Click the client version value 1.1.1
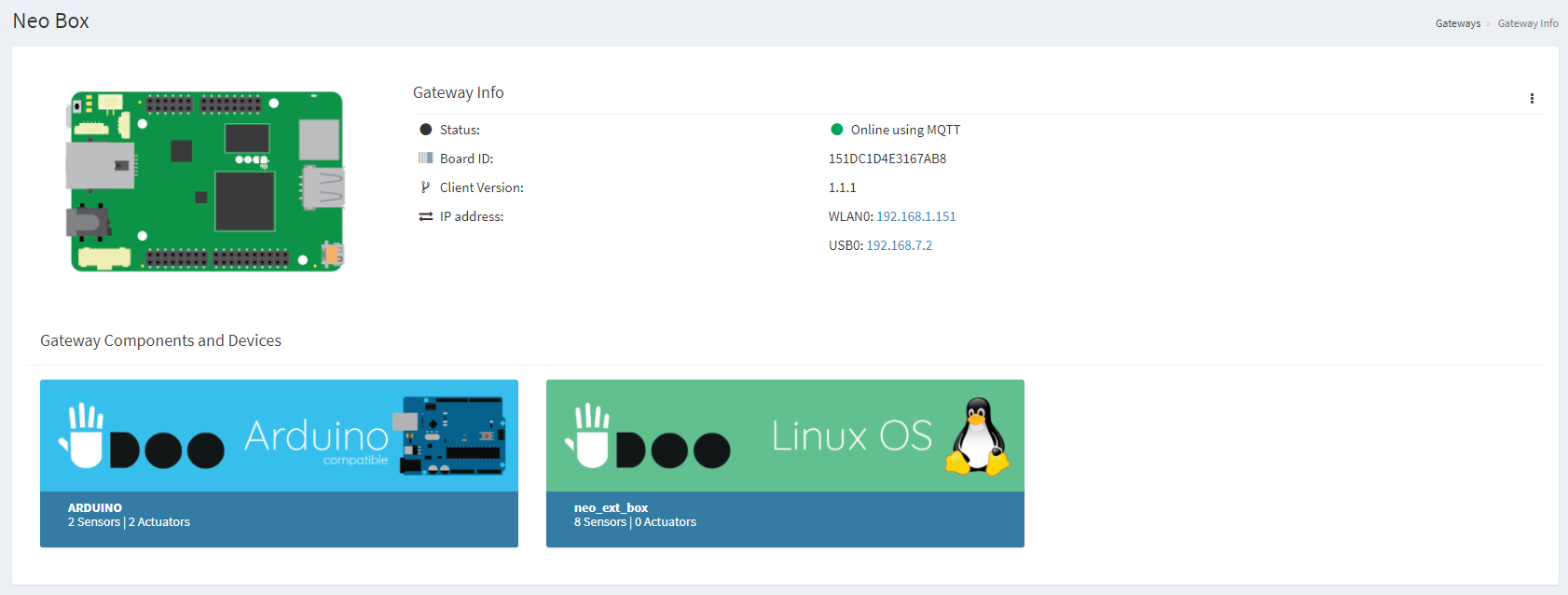 tap(843, 187)
